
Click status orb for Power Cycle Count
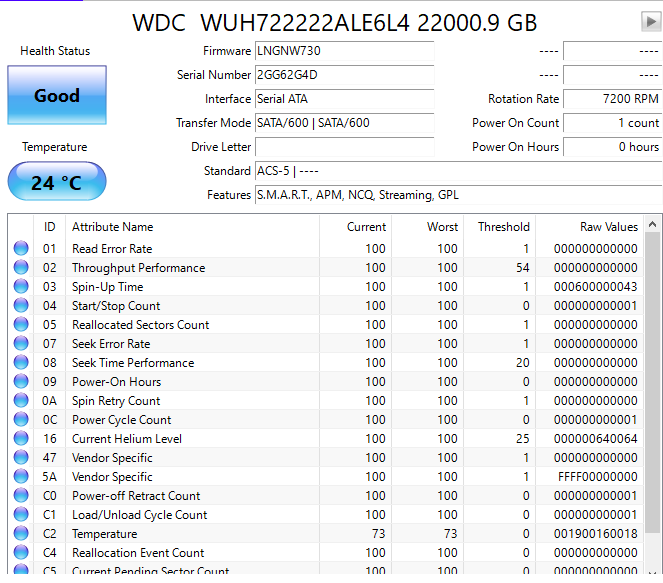[21, 419]
